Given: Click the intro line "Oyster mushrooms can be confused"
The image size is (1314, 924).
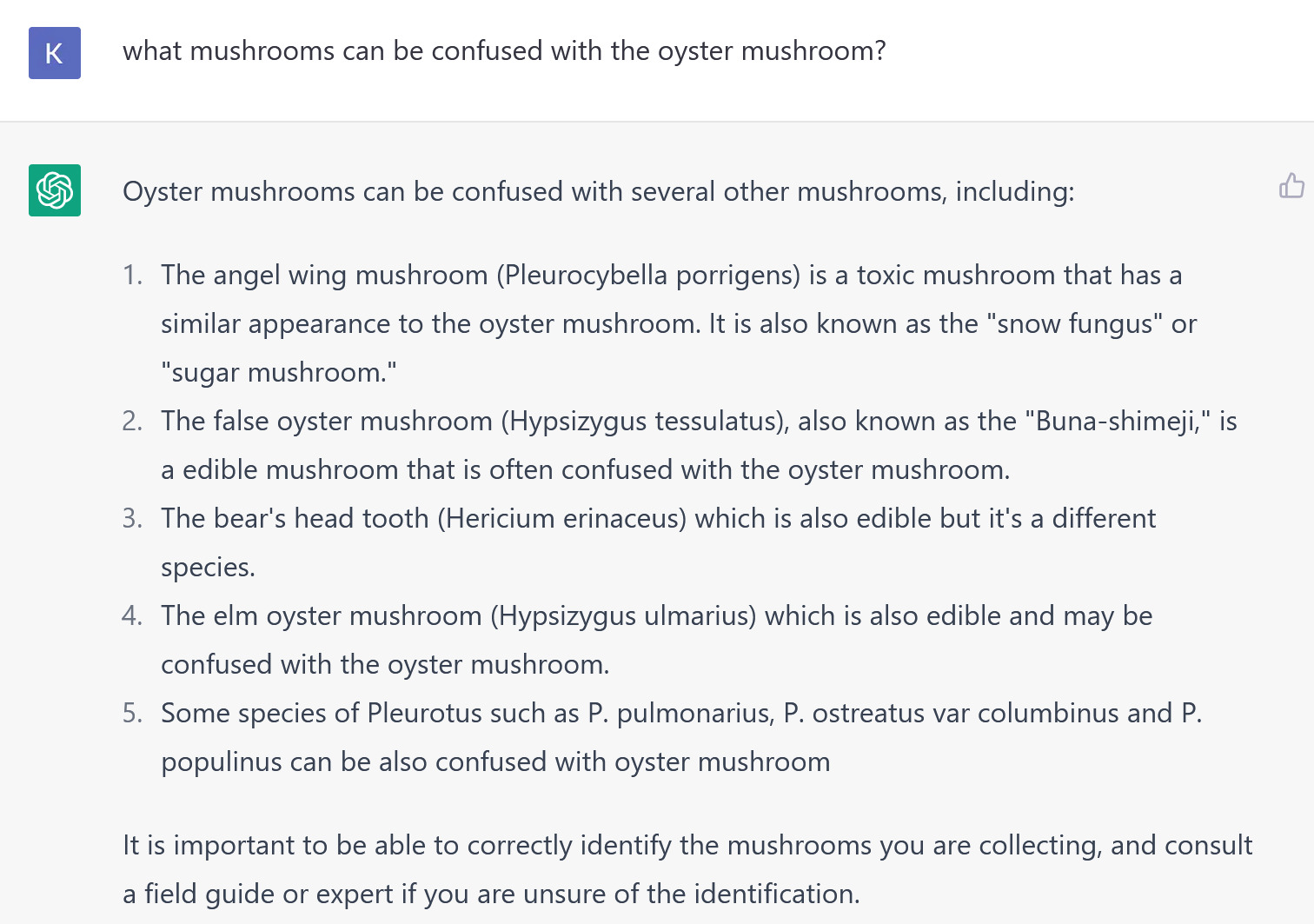Looking at the screenshot, I should click(598, 191).
